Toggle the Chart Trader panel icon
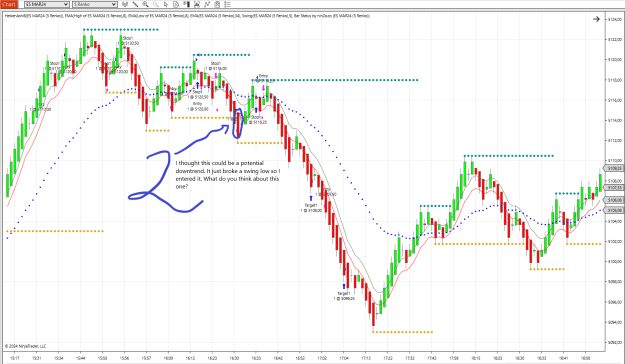Screen dimensions: 625x364 (187, 4)
